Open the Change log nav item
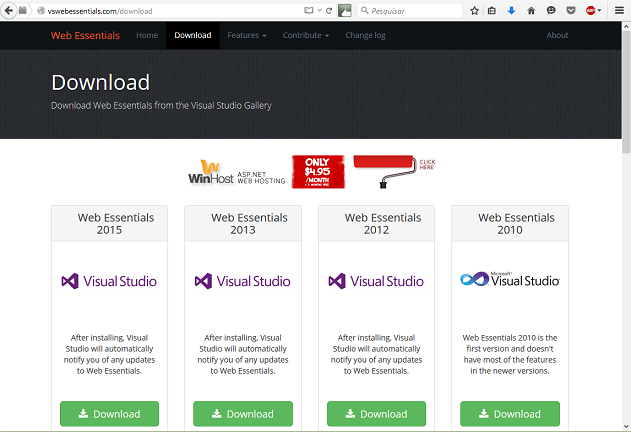 pos(365,35)
